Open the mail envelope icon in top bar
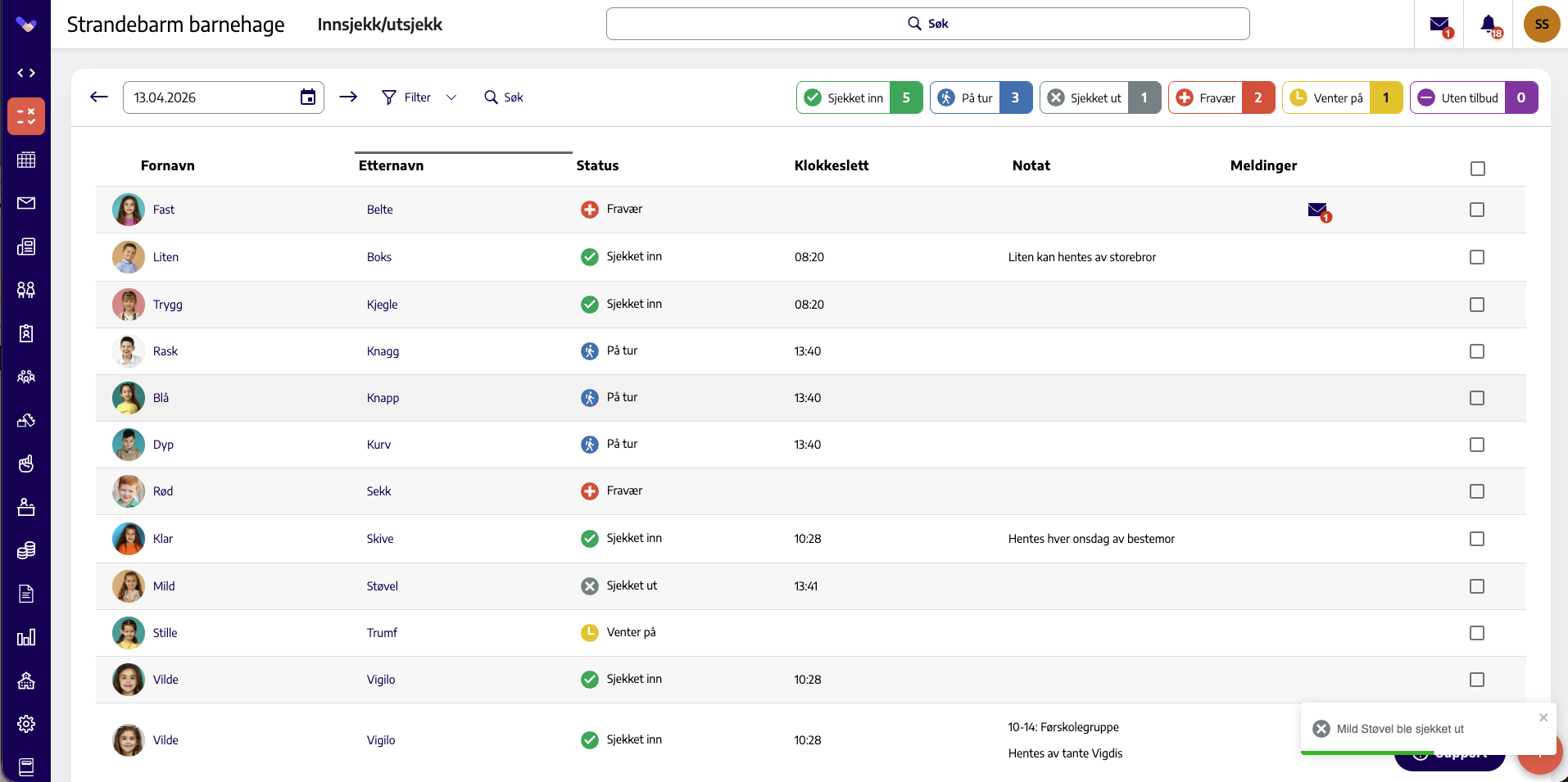The height and width of the screenshot is (782, 1568). pyautogui.click(x=1439, y=25)
